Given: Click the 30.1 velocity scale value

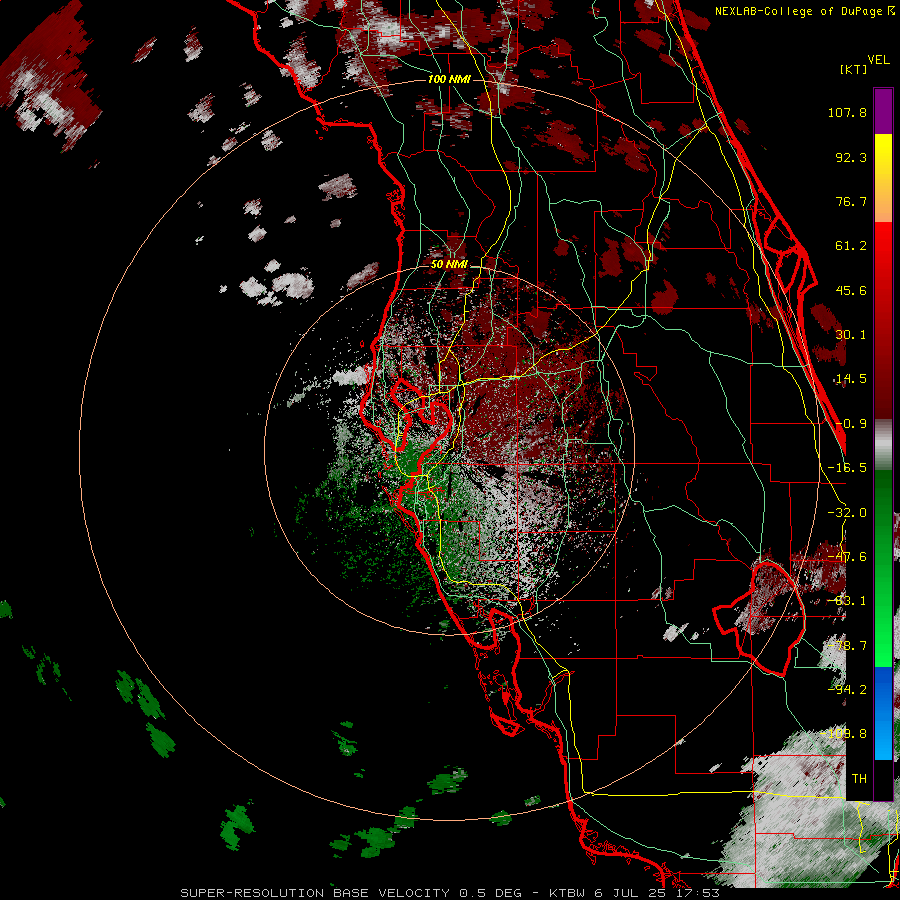Looking at the screenshot, I should [851, 335].
